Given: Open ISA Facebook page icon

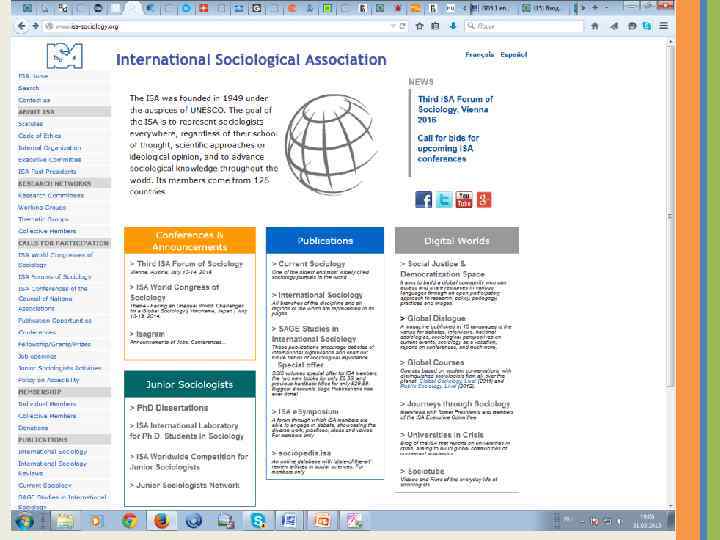Looking at the screenshot, I should [423, 200].
